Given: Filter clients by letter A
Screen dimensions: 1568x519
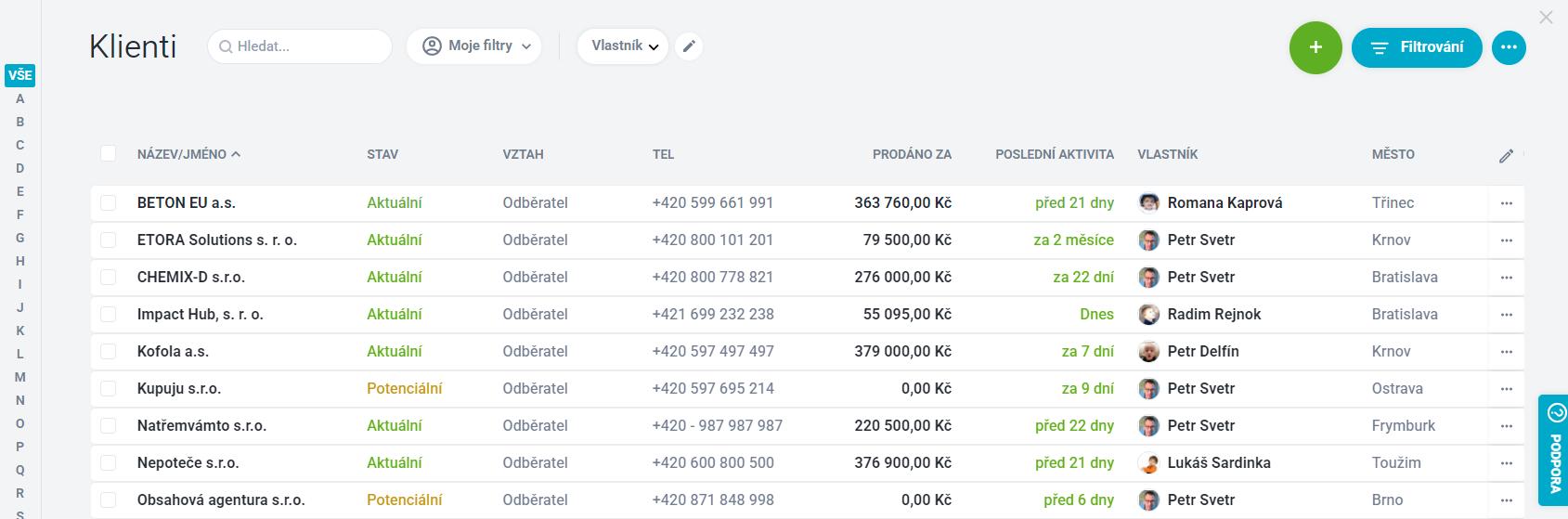Looking at the screenshot, I should (x=20, y=98).
